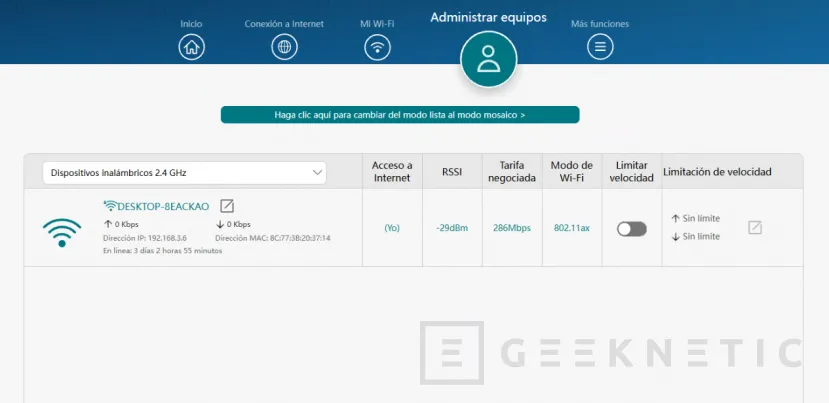Open the Conexión a Internet globe icon
Screen dimensions: 829x403
284,46
